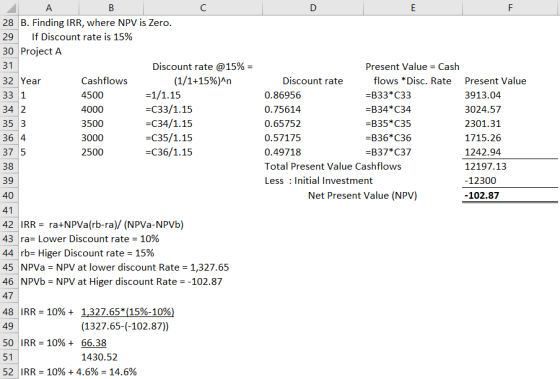
Task: Select column F header
Action: (511, 8)
